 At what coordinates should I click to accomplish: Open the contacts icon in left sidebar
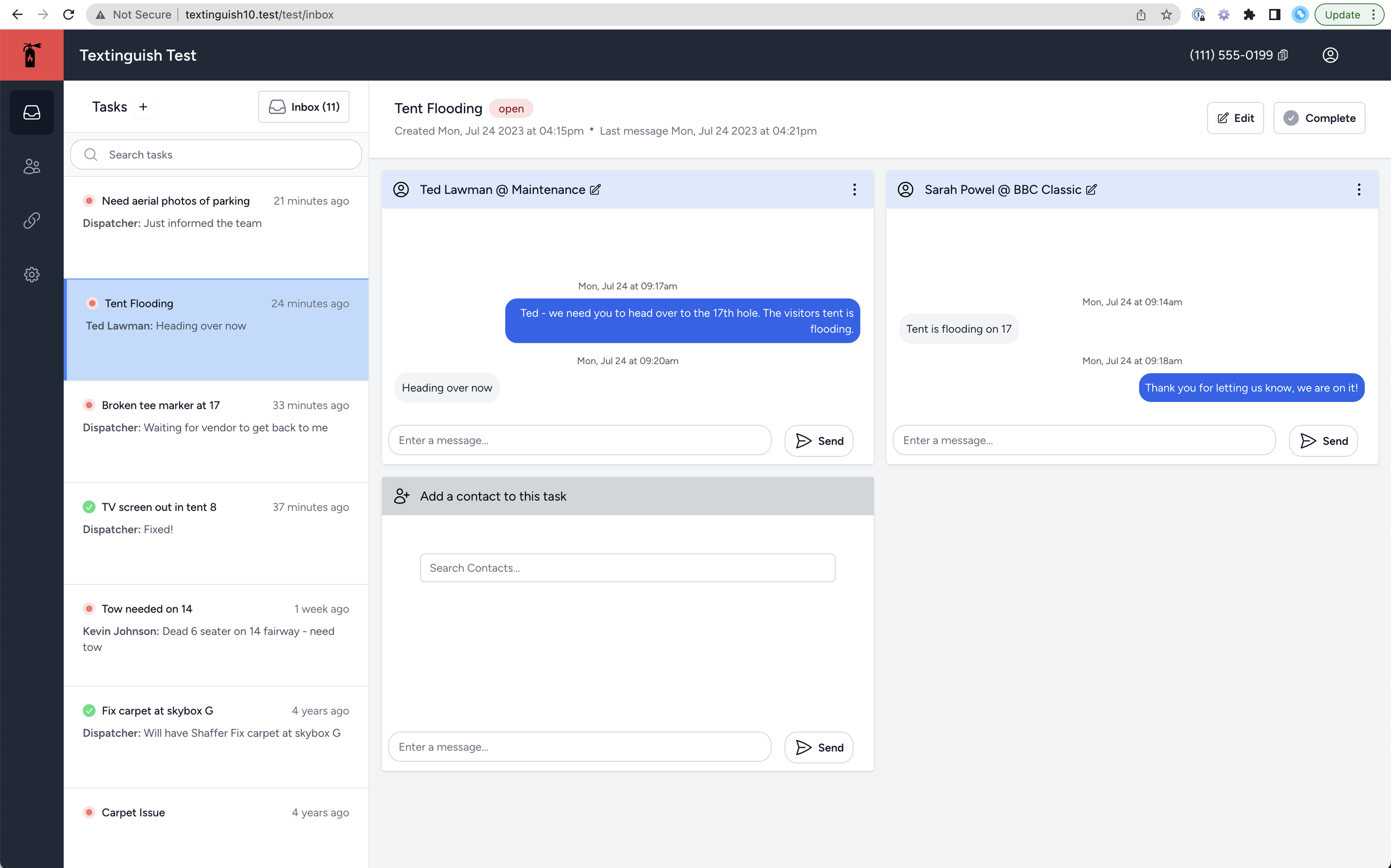pos(31,167)
